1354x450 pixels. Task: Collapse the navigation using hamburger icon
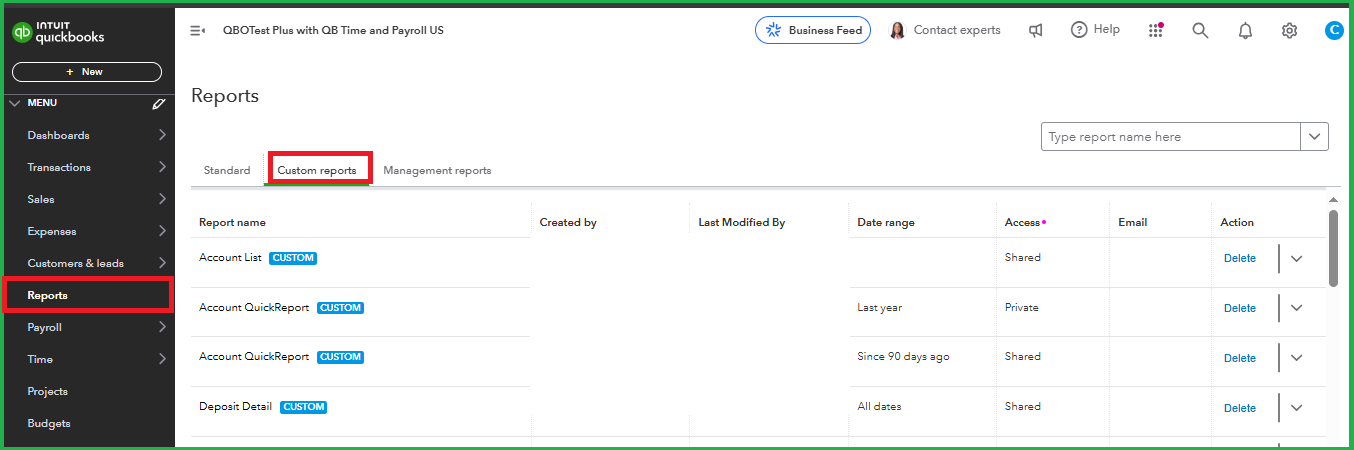tap(197, 31)
